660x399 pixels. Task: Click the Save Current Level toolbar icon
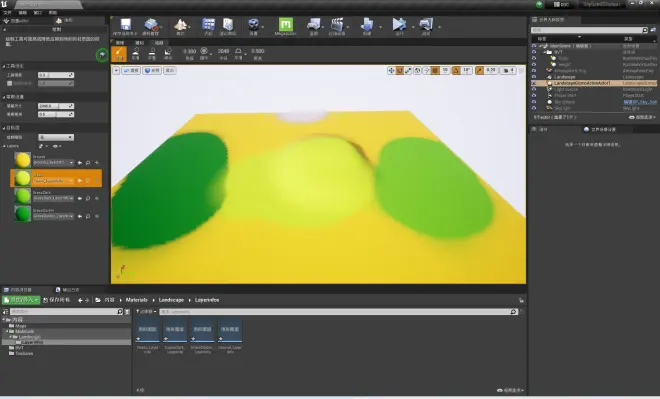(125, 24)
